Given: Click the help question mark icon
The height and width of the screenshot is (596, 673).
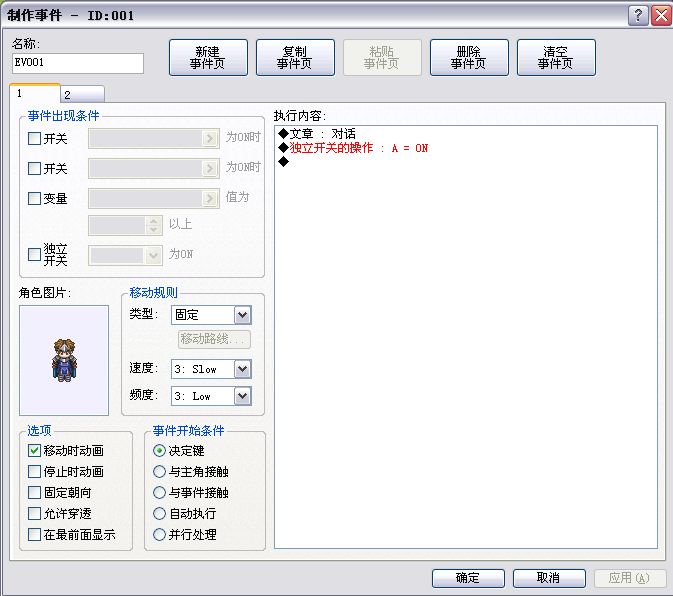Looking at the screenshot, I should tap(638, 16).
